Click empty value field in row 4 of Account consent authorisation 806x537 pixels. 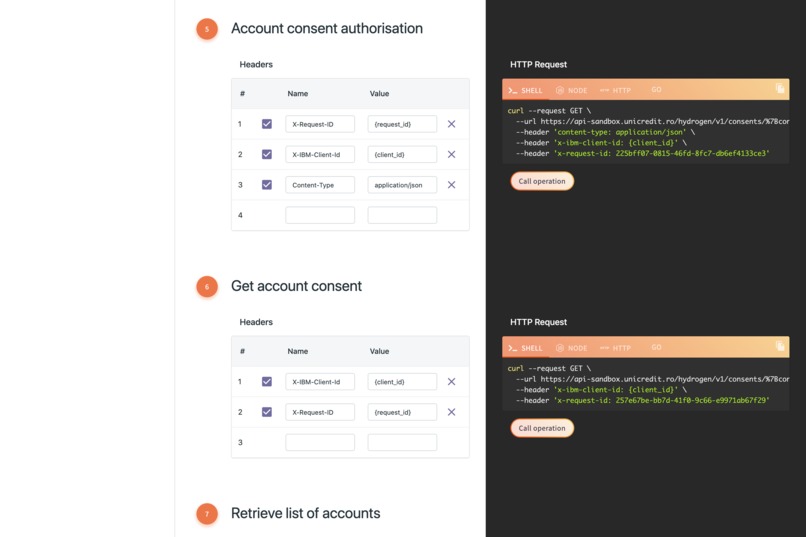point(402,215)
